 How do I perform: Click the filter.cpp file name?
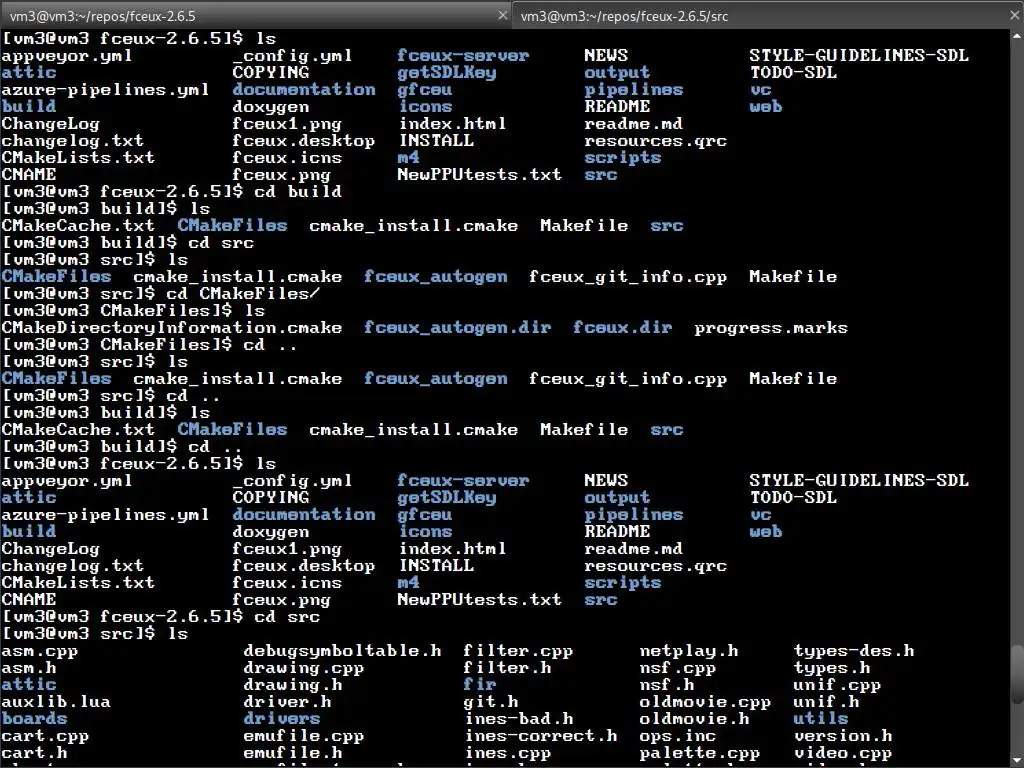[518, 651]
